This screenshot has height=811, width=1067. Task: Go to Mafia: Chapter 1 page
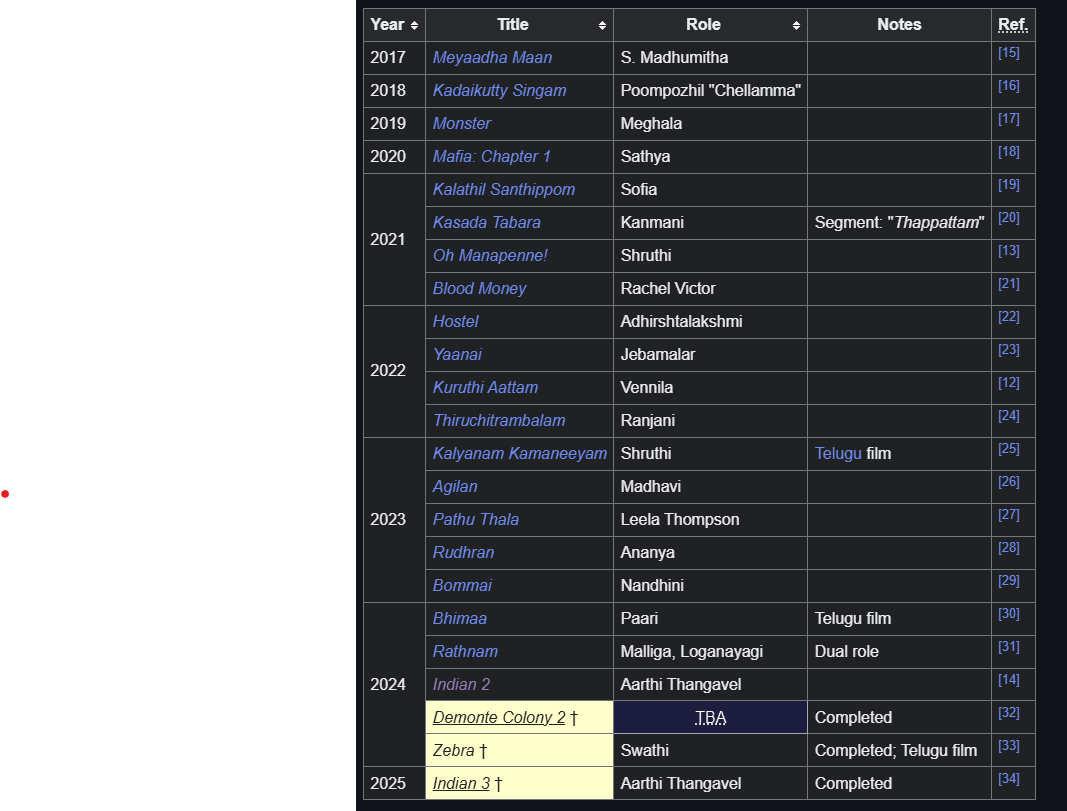point(491,157)
